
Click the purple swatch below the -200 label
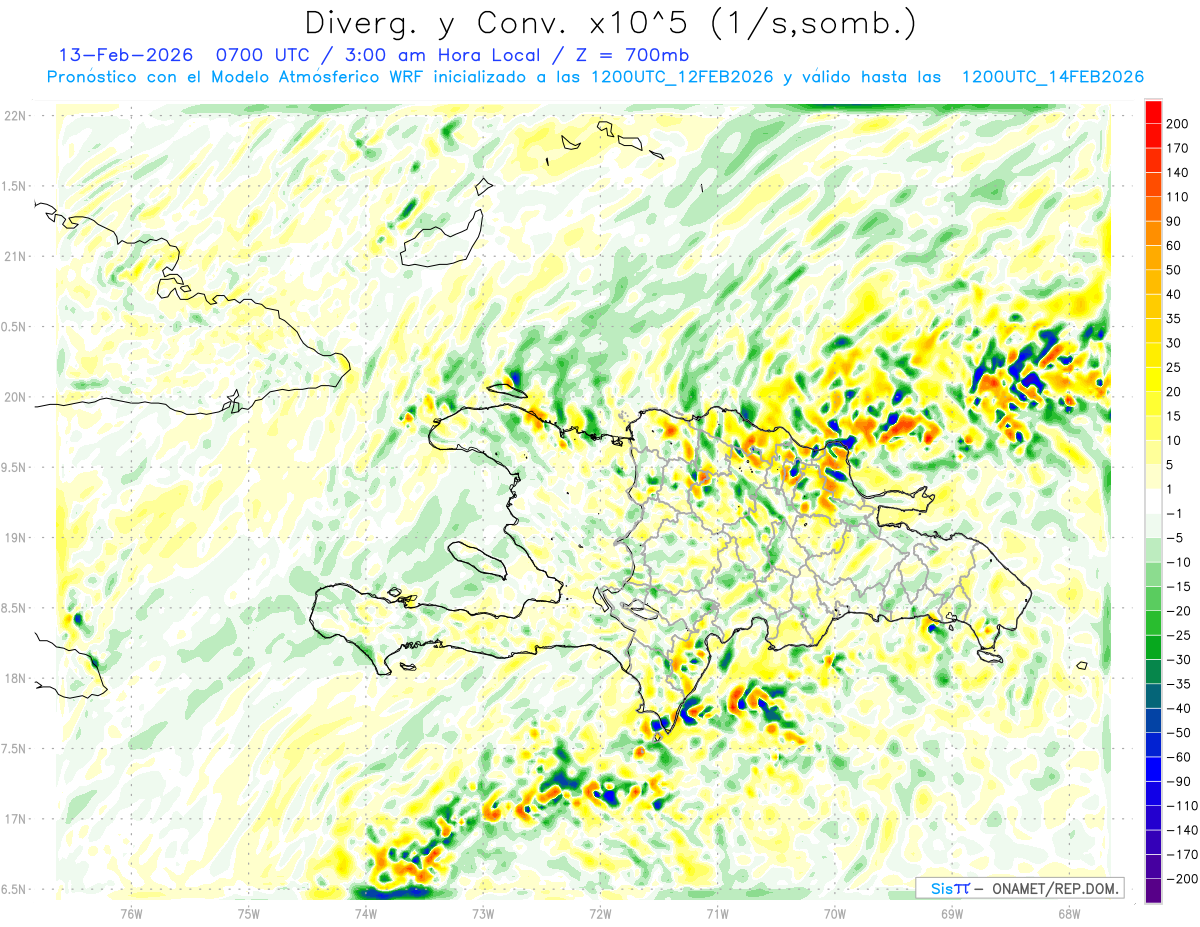click(1154, 892)
